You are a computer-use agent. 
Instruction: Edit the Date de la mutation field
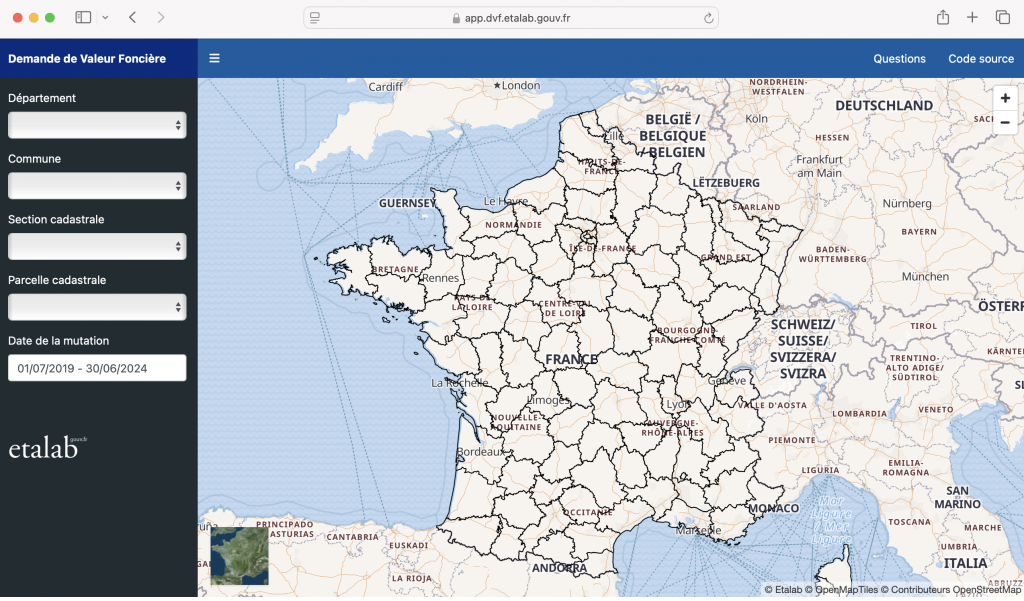coord(97,368)
